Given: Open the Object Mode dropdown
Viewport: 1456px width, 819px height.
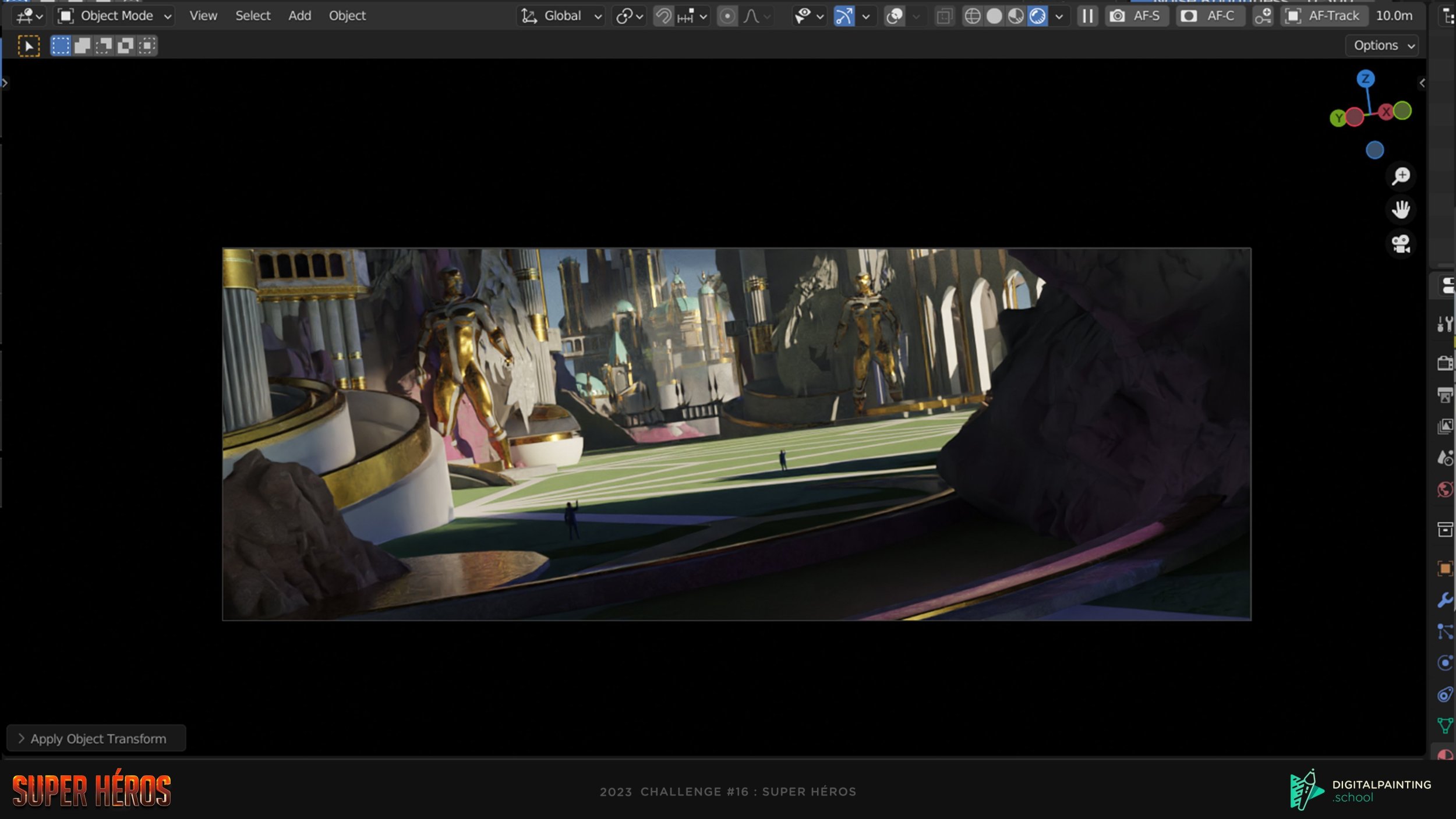Looking at the screenshot, I should pyautogui.click(x=115, y=16).
